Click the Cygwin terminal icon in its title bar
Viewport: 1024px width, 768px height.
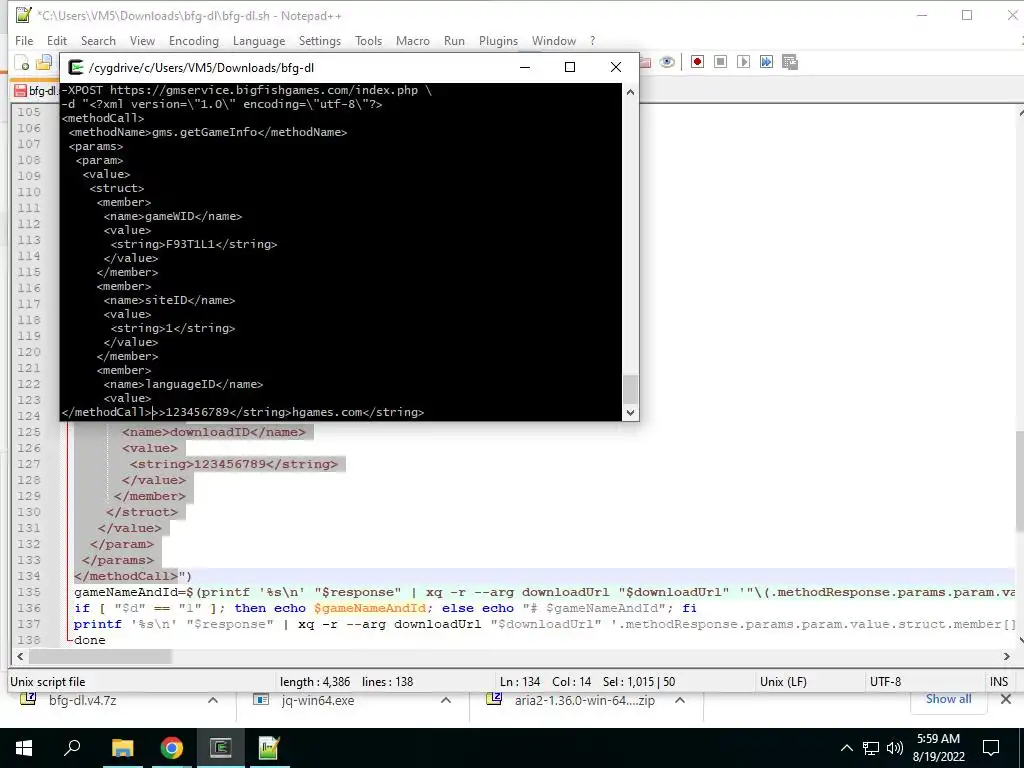(x=76, y=67)
